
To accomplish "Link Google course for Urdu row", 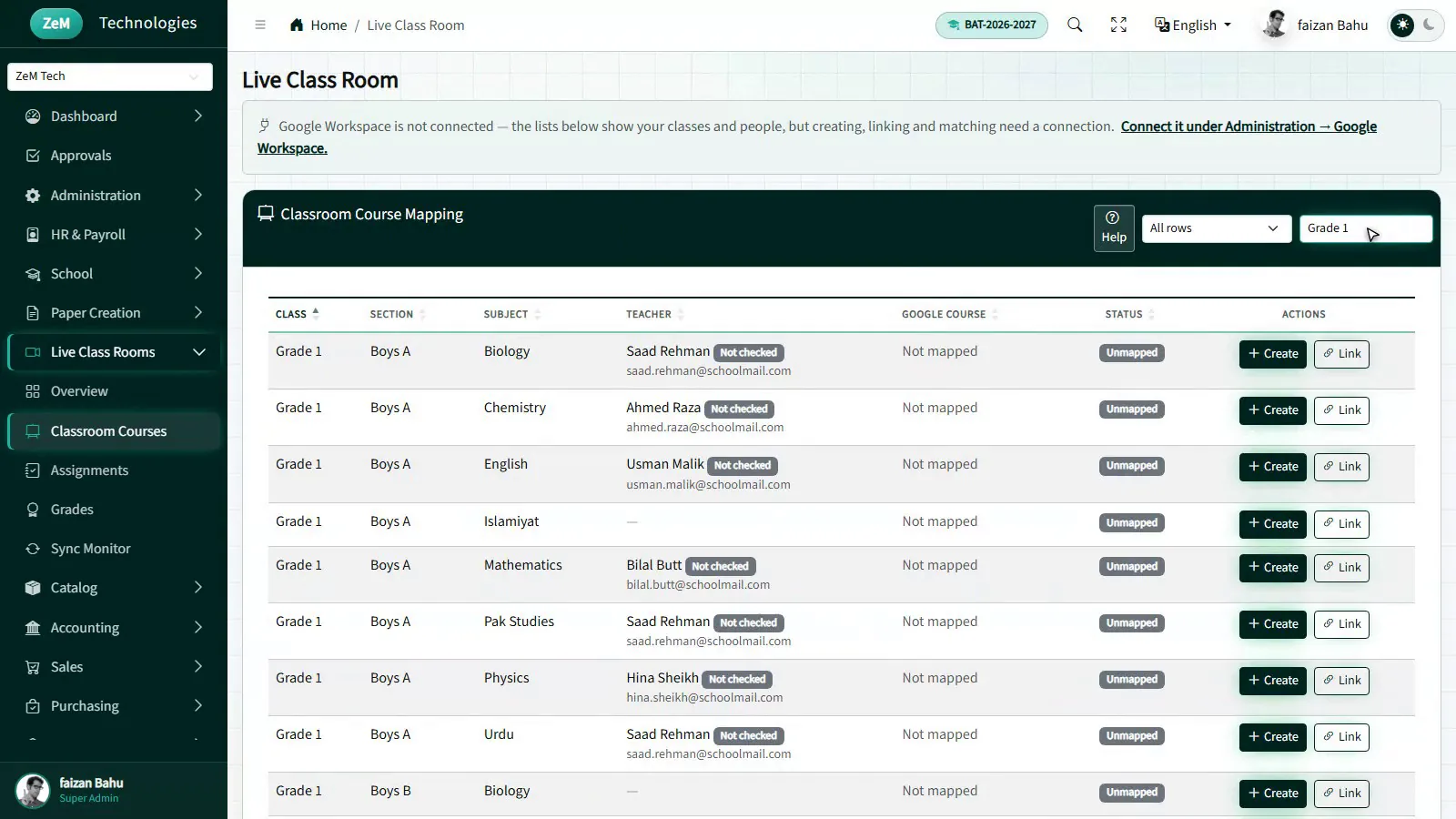I will point(1341,737).
